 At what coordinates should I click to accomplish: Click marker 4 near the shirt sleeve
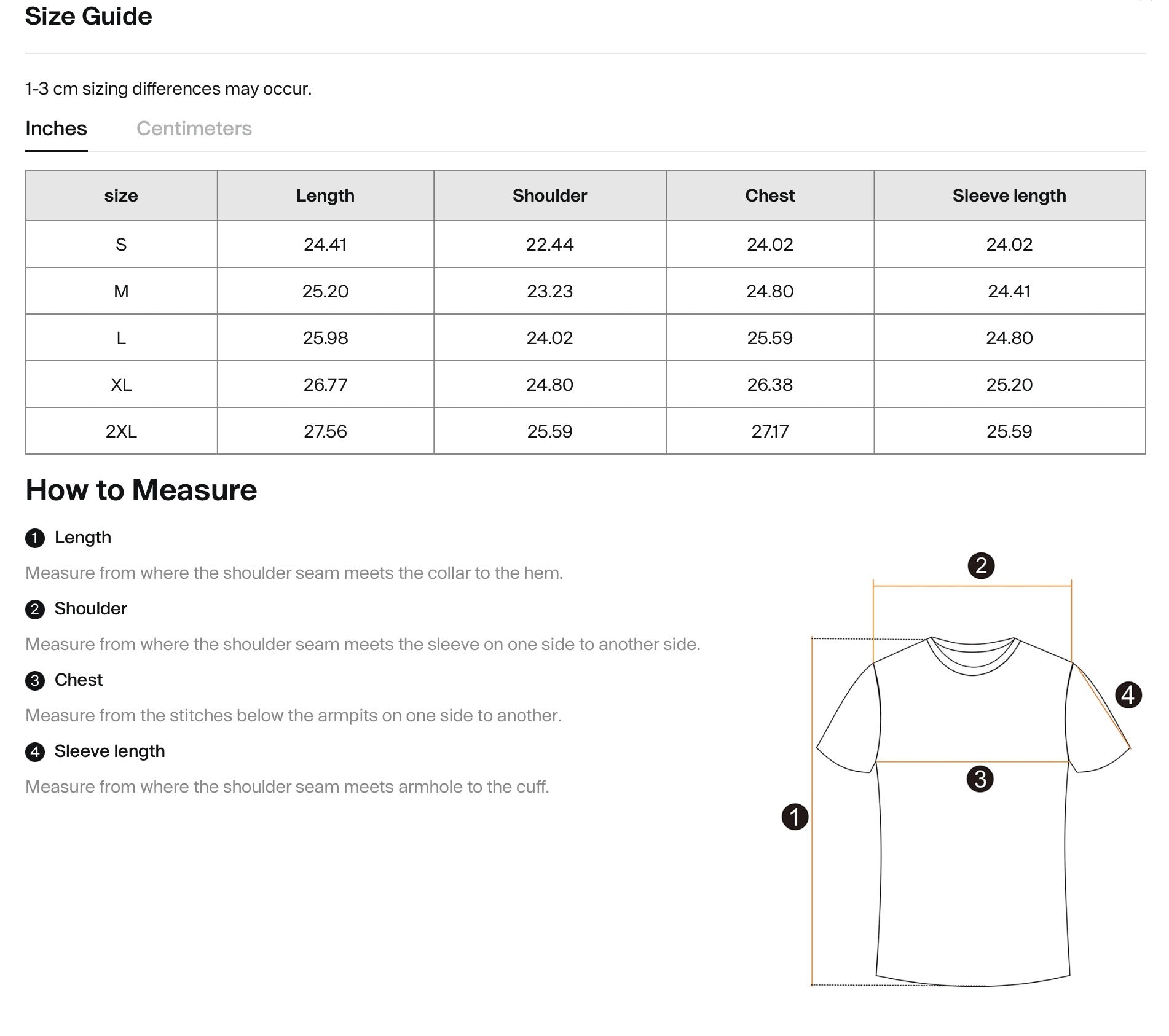pyautogui.click(x=1128, y=694)
